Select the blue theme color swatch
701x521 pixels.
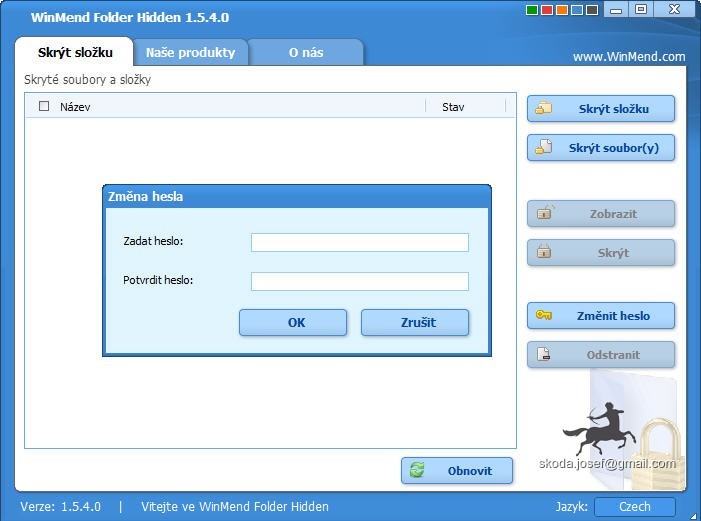[x=577, y=10]
